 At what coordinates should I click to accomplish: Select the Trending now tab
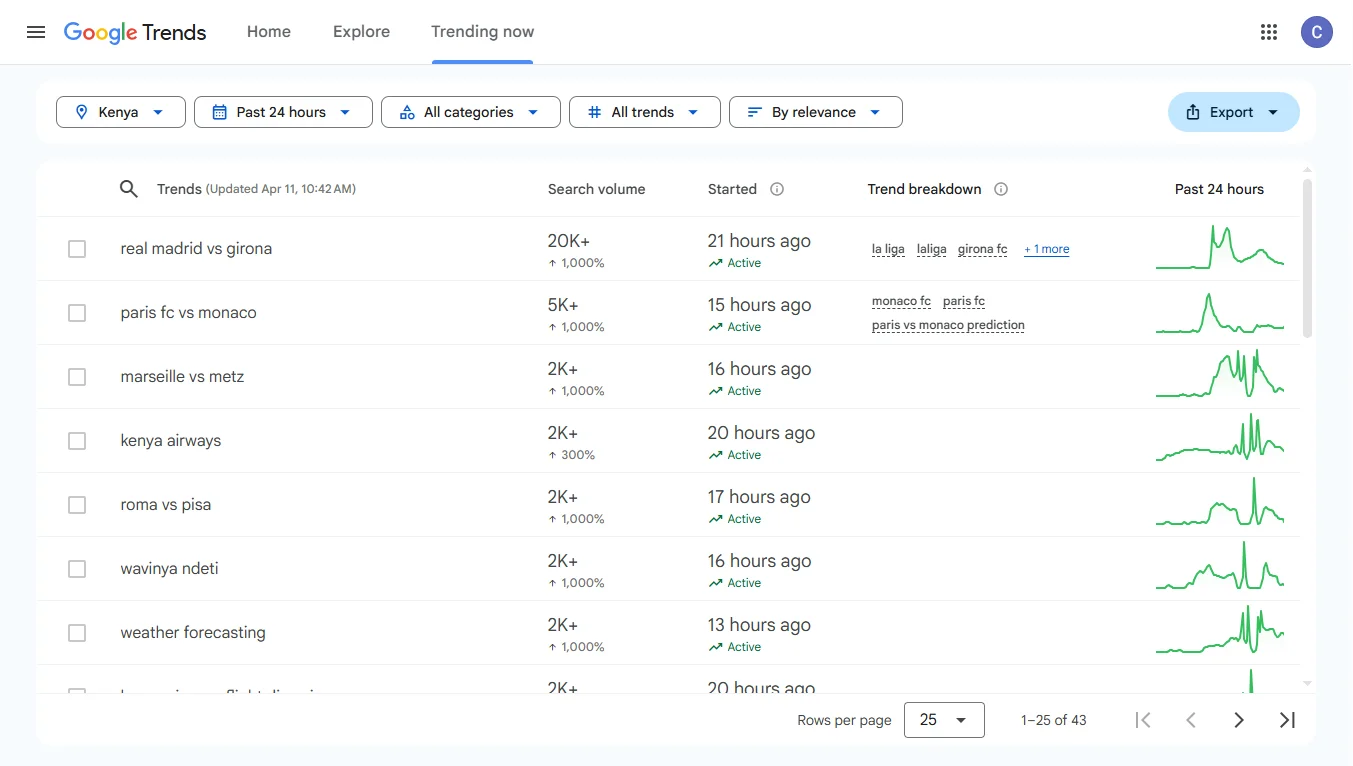point(482,32)
